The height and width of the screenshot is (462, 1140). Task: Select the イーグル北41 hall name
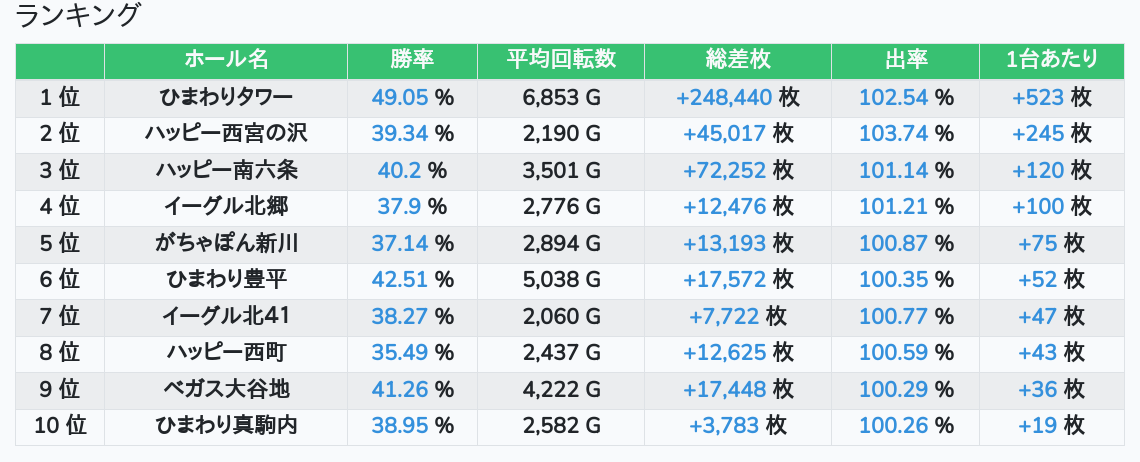click(226, 316)
